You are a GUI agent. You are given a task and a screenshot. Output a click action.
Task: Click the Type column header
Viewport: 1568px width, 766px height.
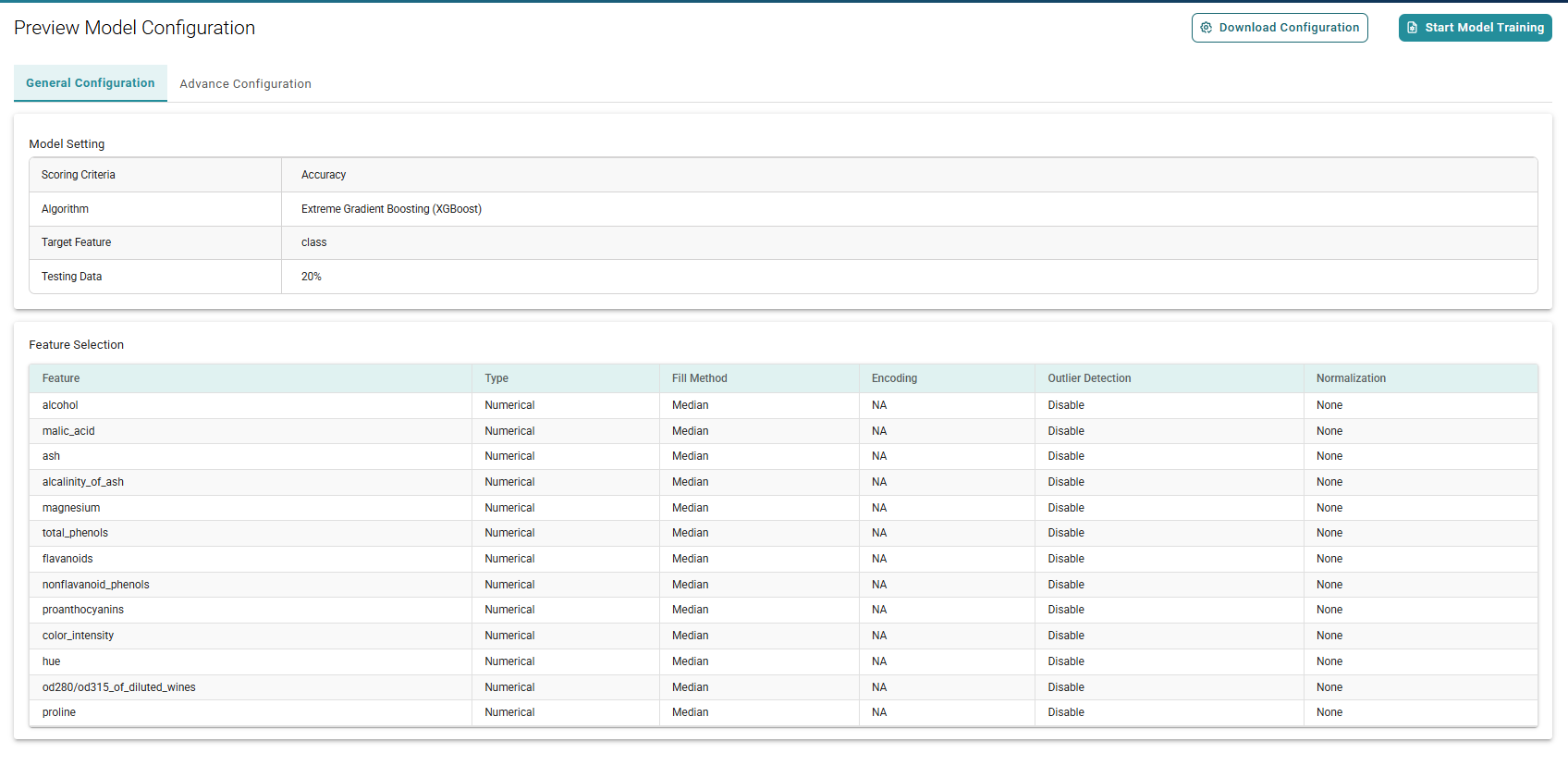(496, 378)
